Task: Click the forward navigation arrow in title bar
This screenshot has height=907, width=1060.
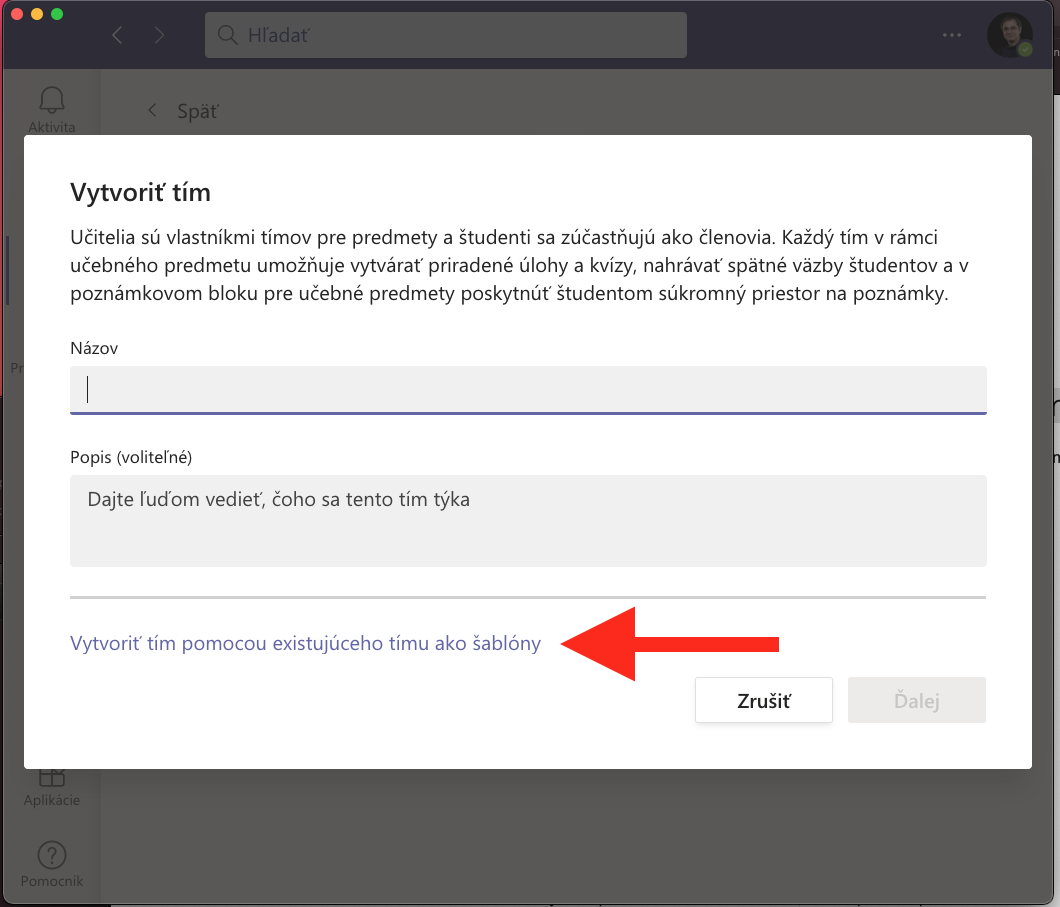Action: click(159, 36)
